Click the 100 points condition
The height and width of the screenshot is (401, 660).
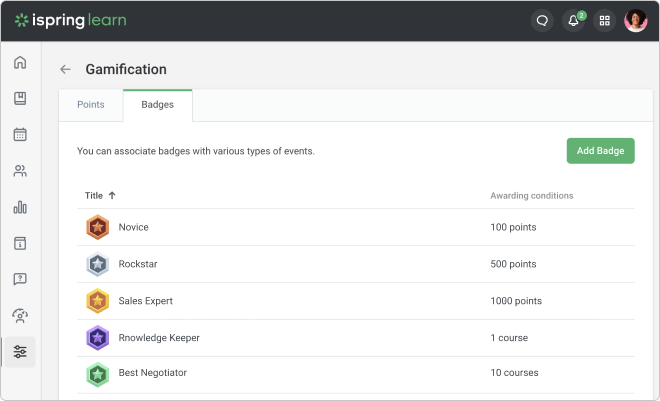[513, 227]
